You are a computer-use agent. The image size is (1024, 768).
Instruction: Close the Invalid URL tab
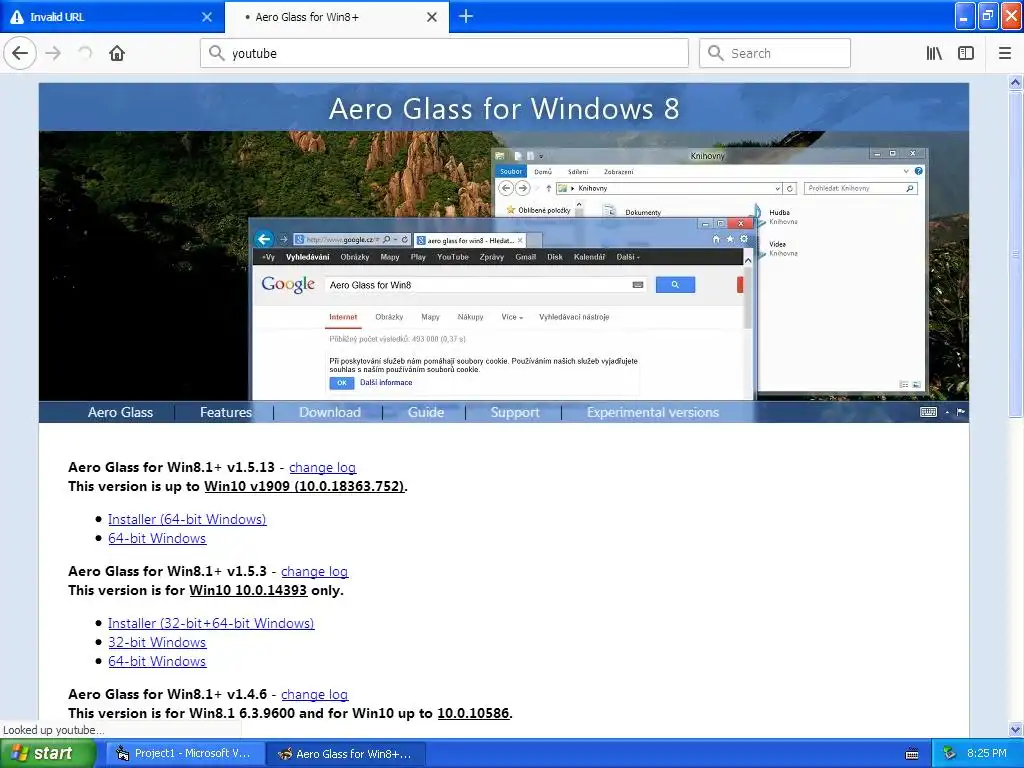coord(207,17)
